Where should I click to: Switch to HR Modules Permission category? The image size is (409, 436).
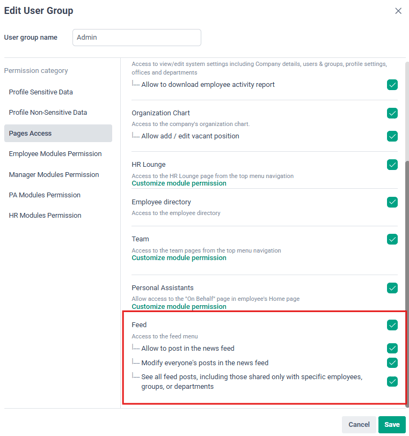coord(45,215)
